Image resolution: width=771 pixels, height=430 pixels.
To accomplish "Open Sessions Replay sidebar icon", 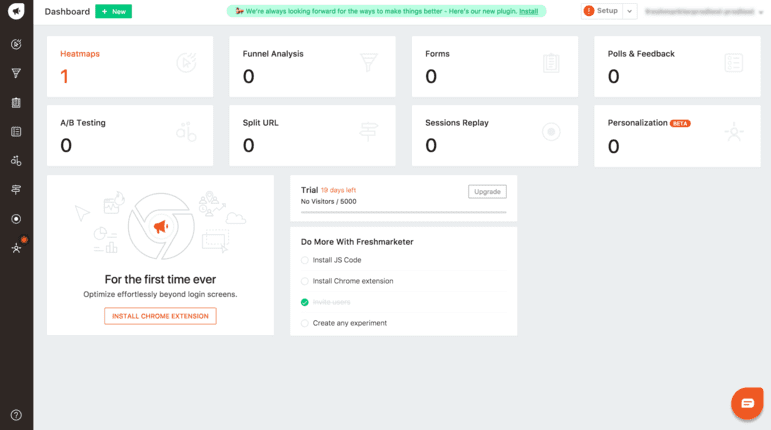I will pos(16,219).
